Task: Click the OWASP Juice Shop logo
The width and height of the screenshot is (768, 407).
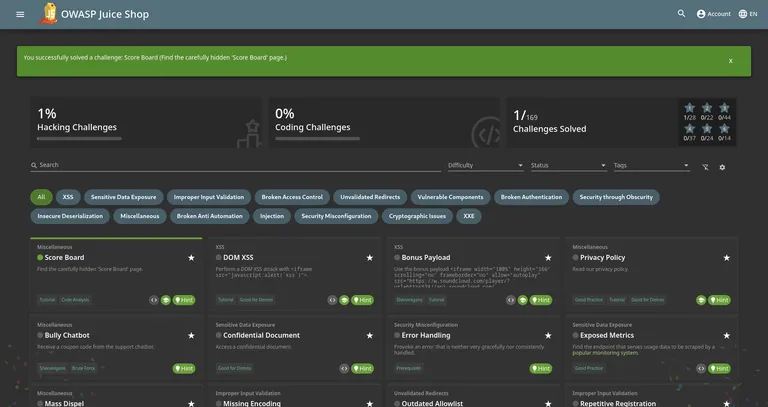Action: tap(48, 14)
